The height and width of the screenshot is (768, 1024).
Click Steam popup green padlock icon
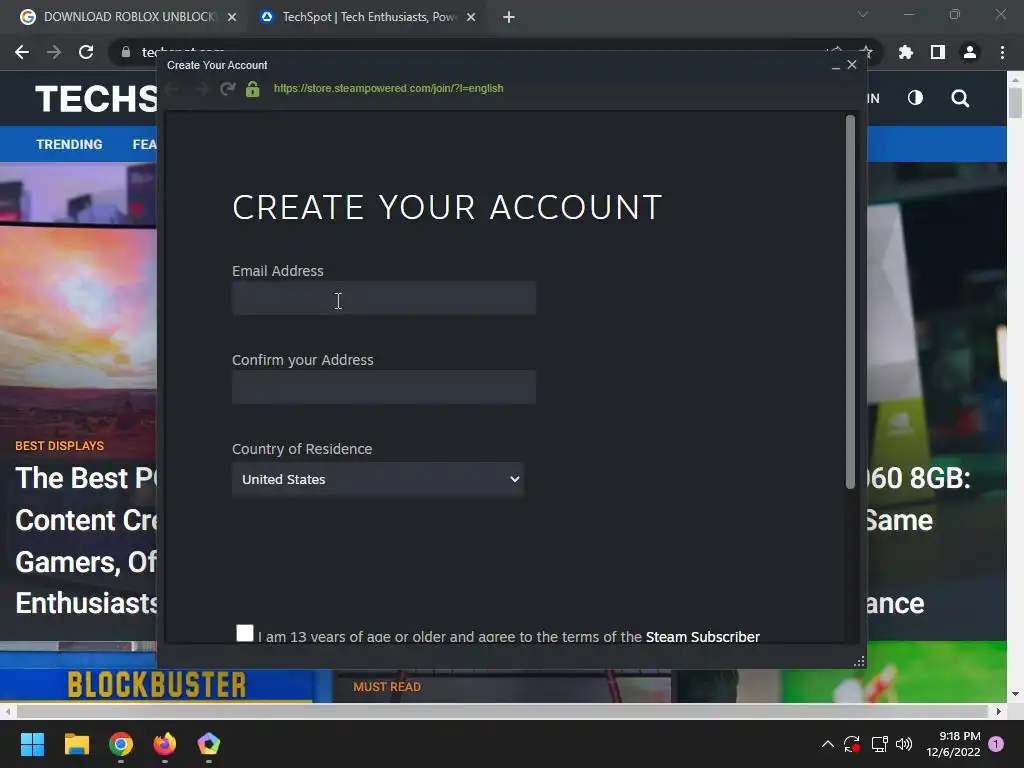[253, 88]
